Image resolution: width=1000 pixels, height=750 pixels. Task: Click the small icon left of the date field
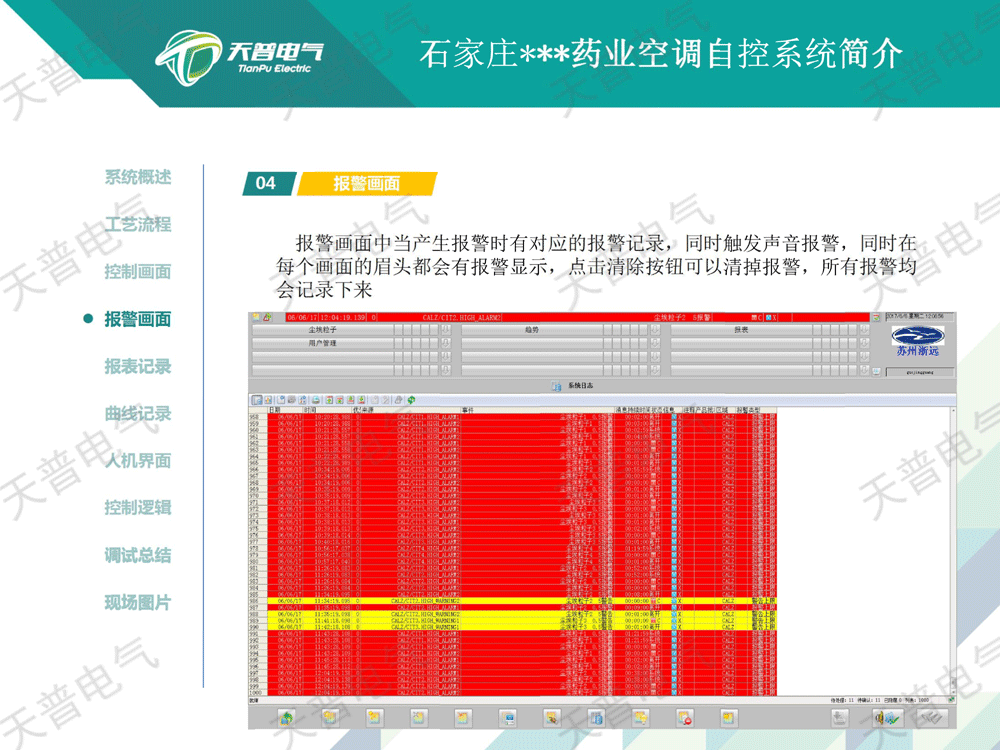click(876, 317)
